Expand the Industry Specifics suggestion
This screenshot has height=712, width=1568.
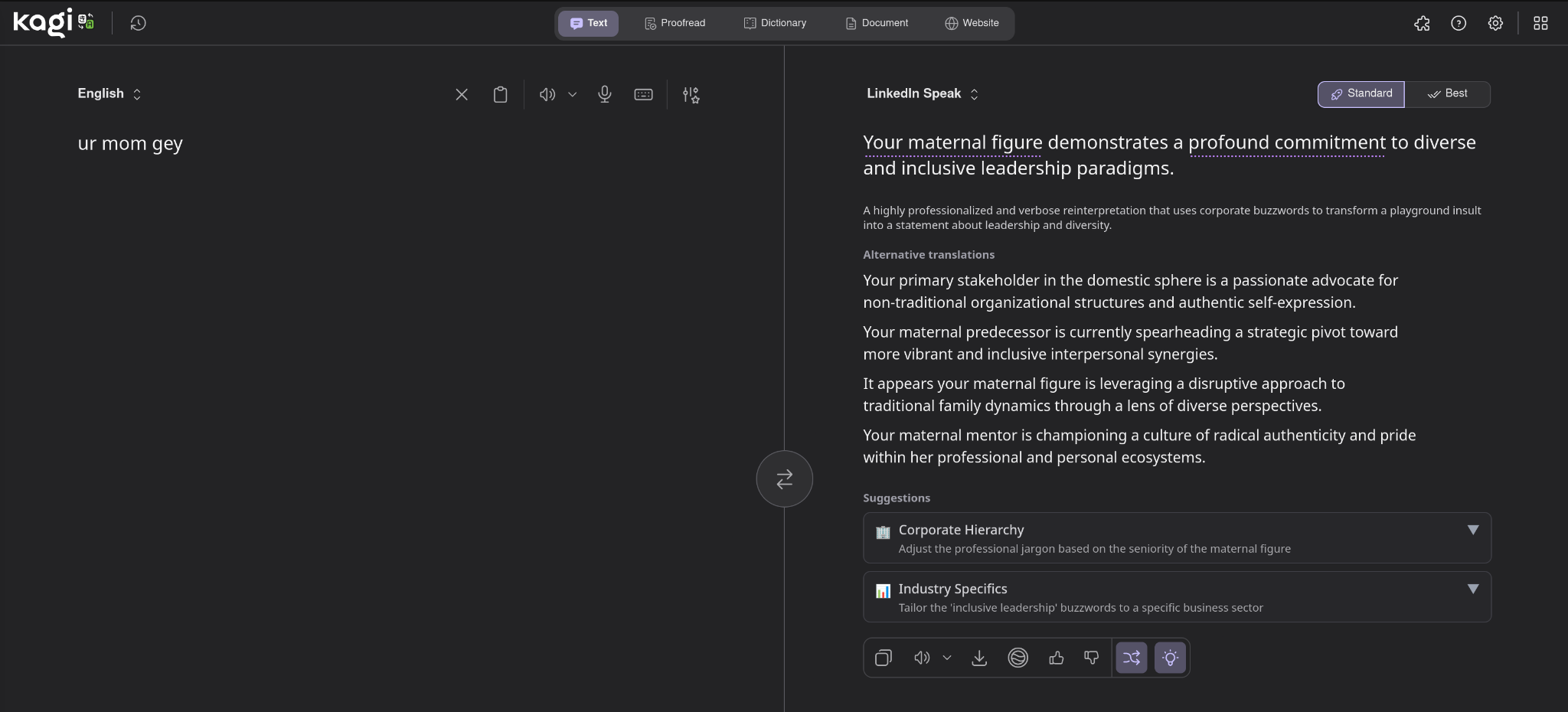click(1472, 589)
